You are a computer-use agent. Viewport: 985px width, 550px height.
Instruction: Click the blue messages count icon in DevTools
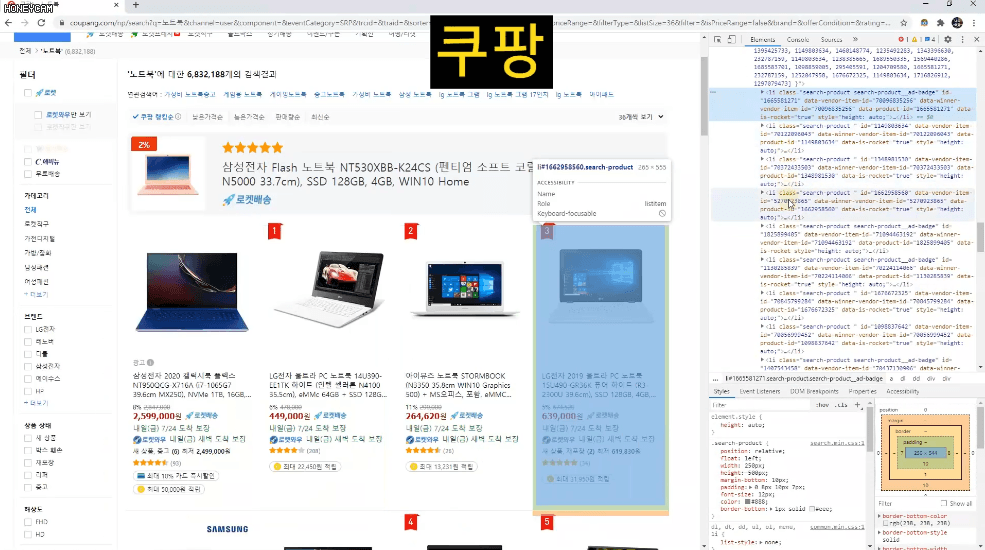tap(929, 40)
